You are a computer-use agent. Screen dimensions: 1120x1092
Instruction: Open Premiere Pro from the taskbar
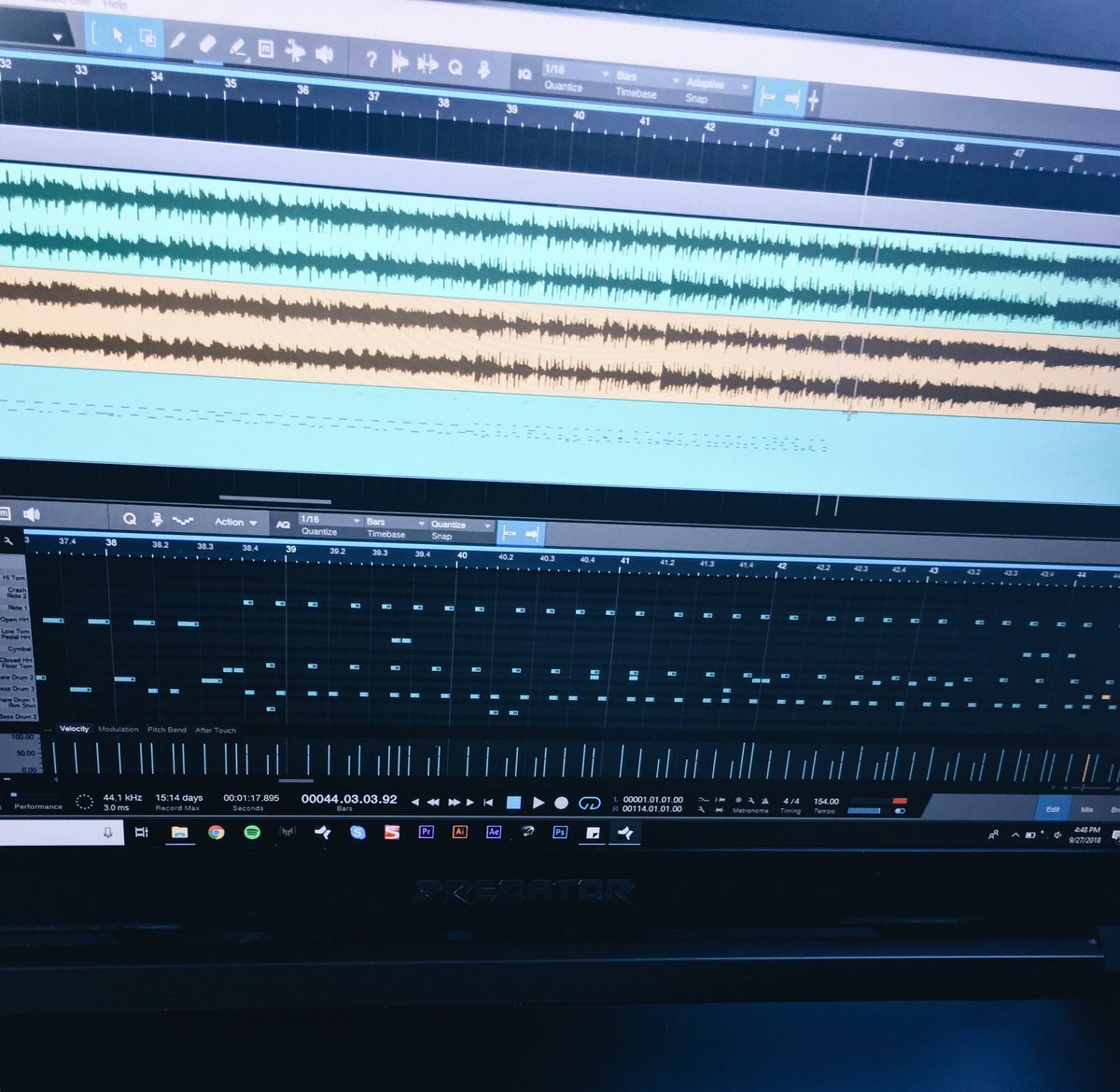point(426,831)
